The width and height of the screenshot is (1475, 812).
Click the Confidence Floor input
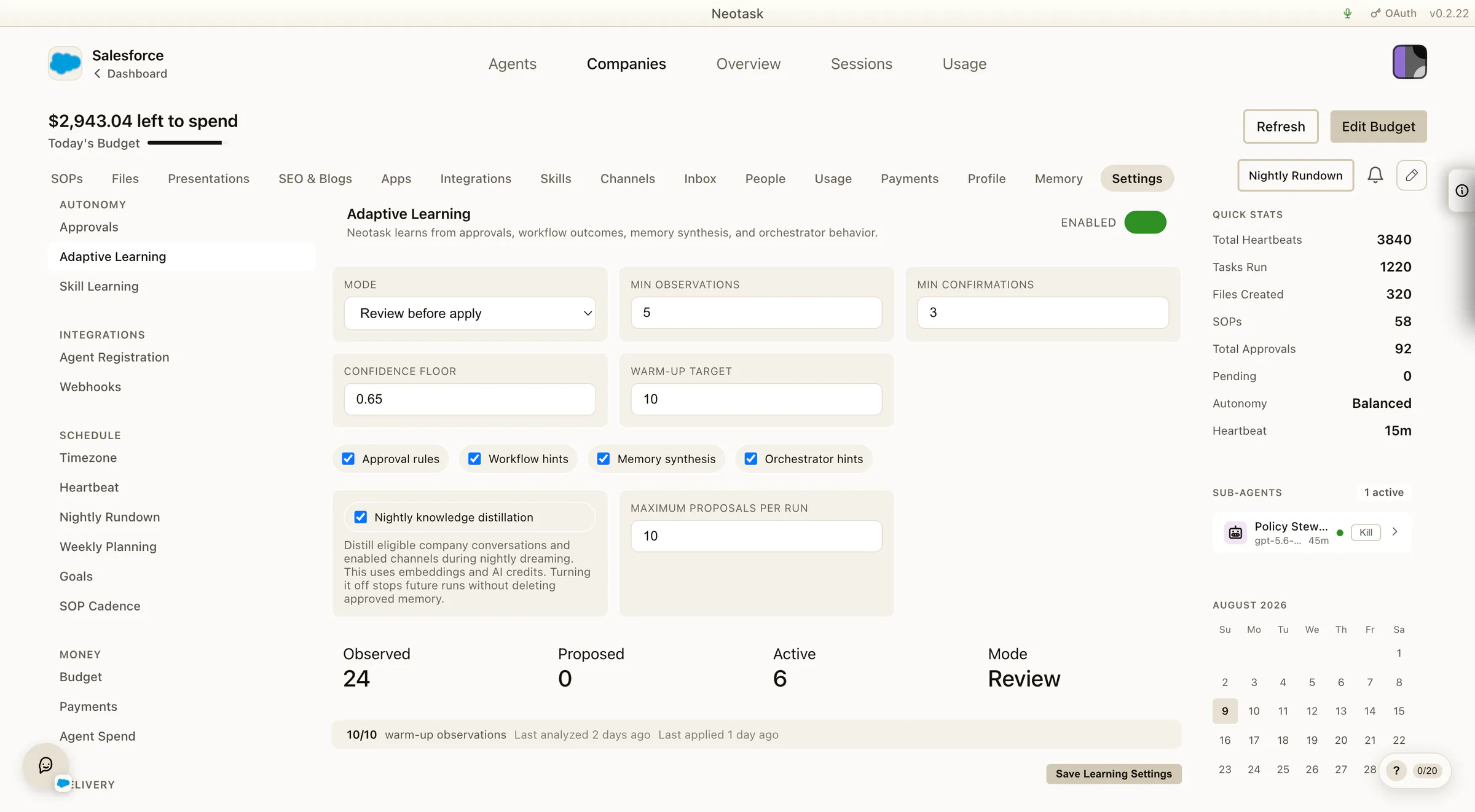click(470, 399)
